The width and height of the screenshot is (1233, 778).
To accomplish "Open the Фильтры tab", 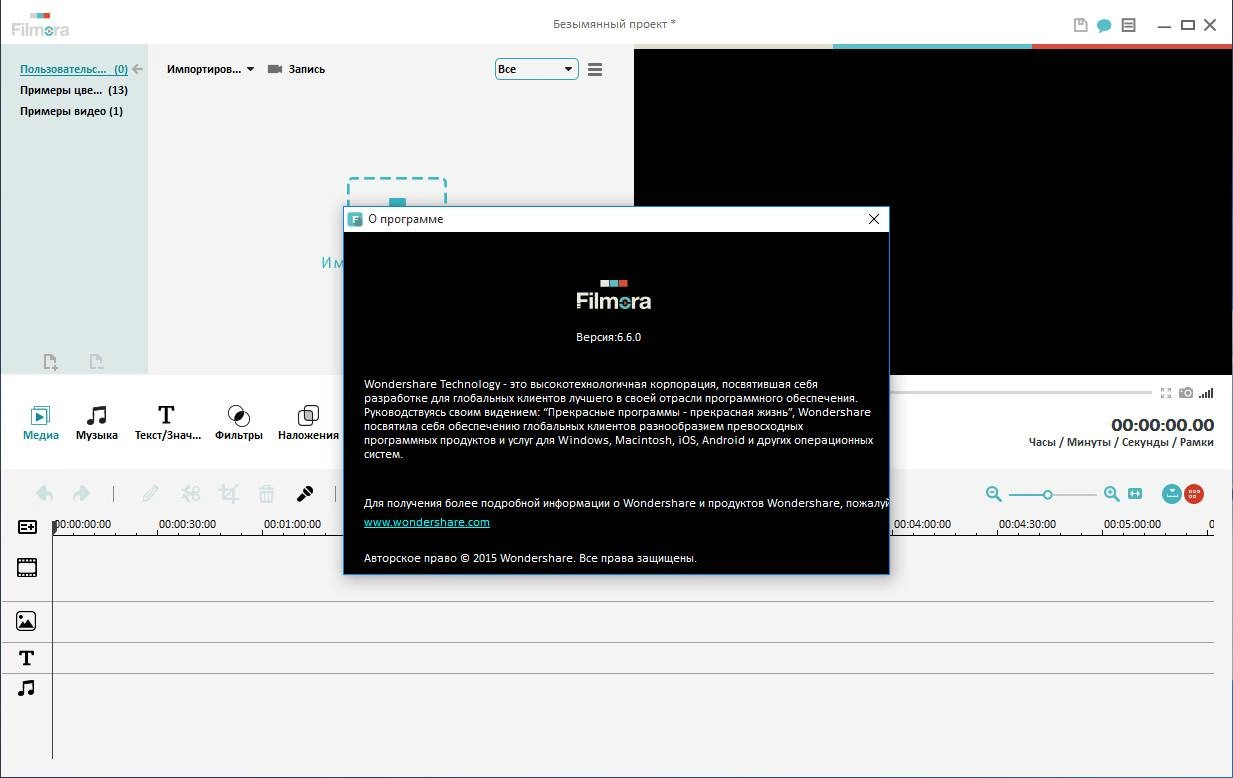I will 239,423.
